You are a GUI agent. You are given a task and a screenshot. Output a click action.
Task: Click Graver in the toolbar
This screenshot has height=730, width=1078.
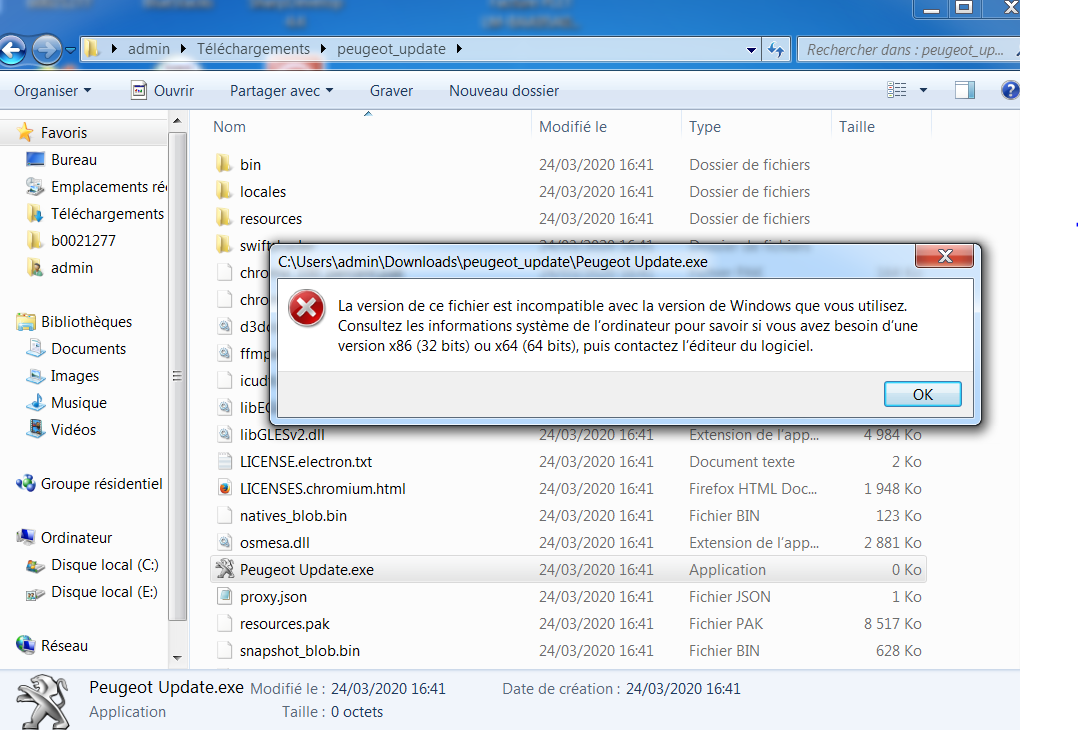(x=391, y=91)
